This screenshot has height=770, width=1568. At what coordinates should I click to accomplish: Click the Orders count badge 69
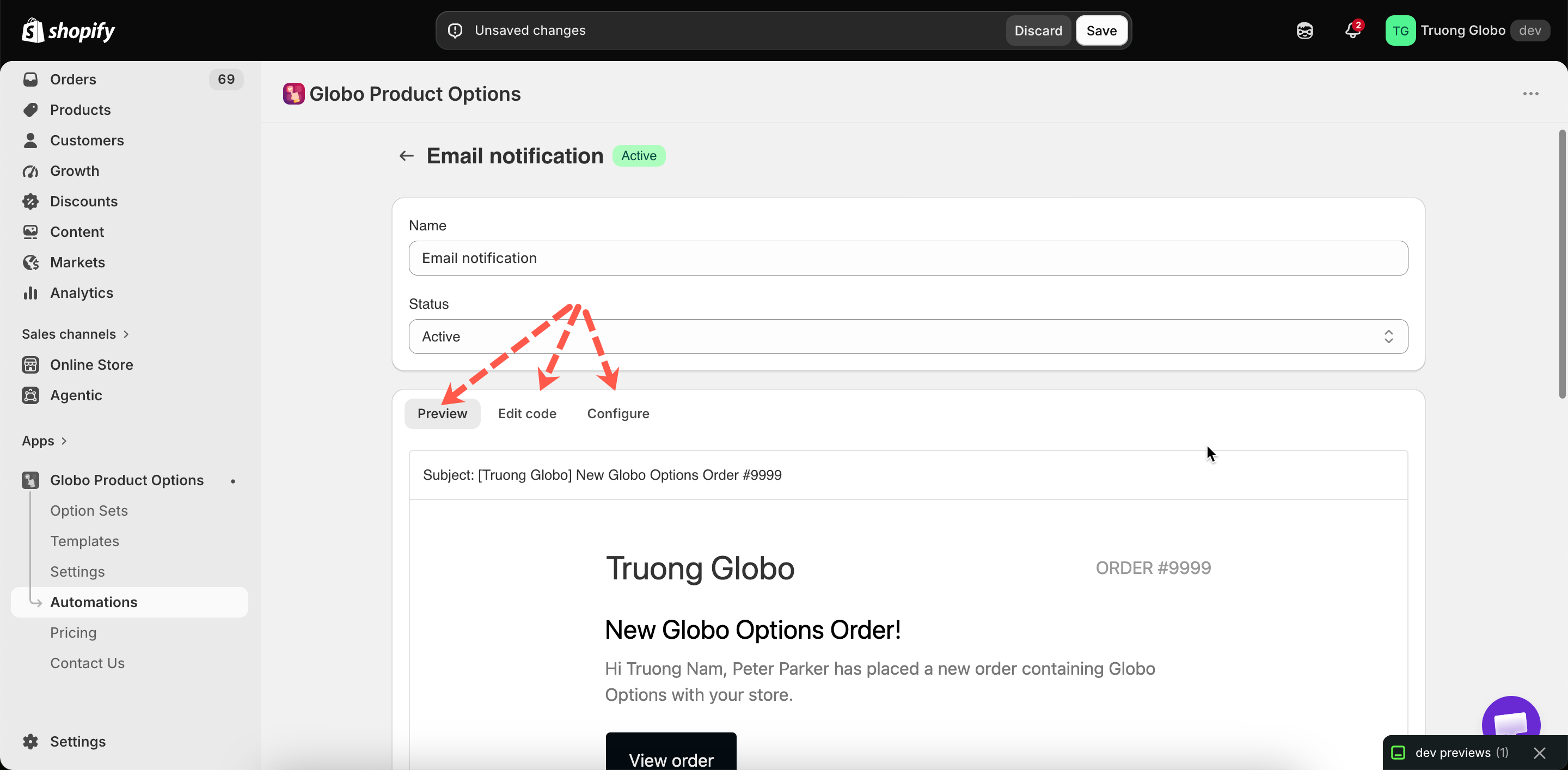pos(226,79)
